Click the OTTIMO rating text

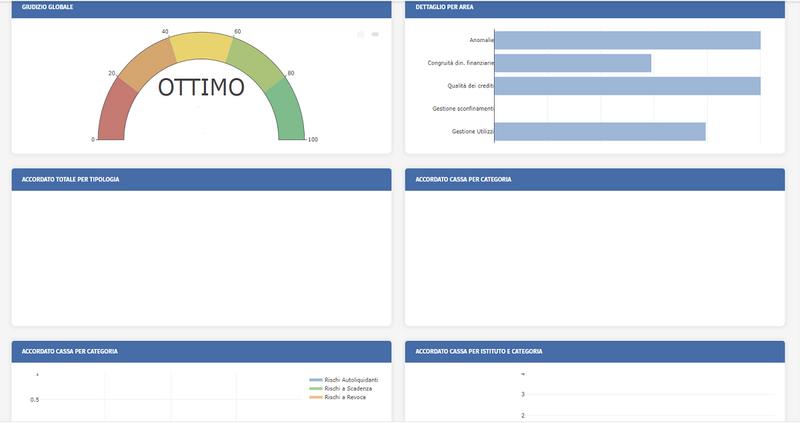pos(201,87)
